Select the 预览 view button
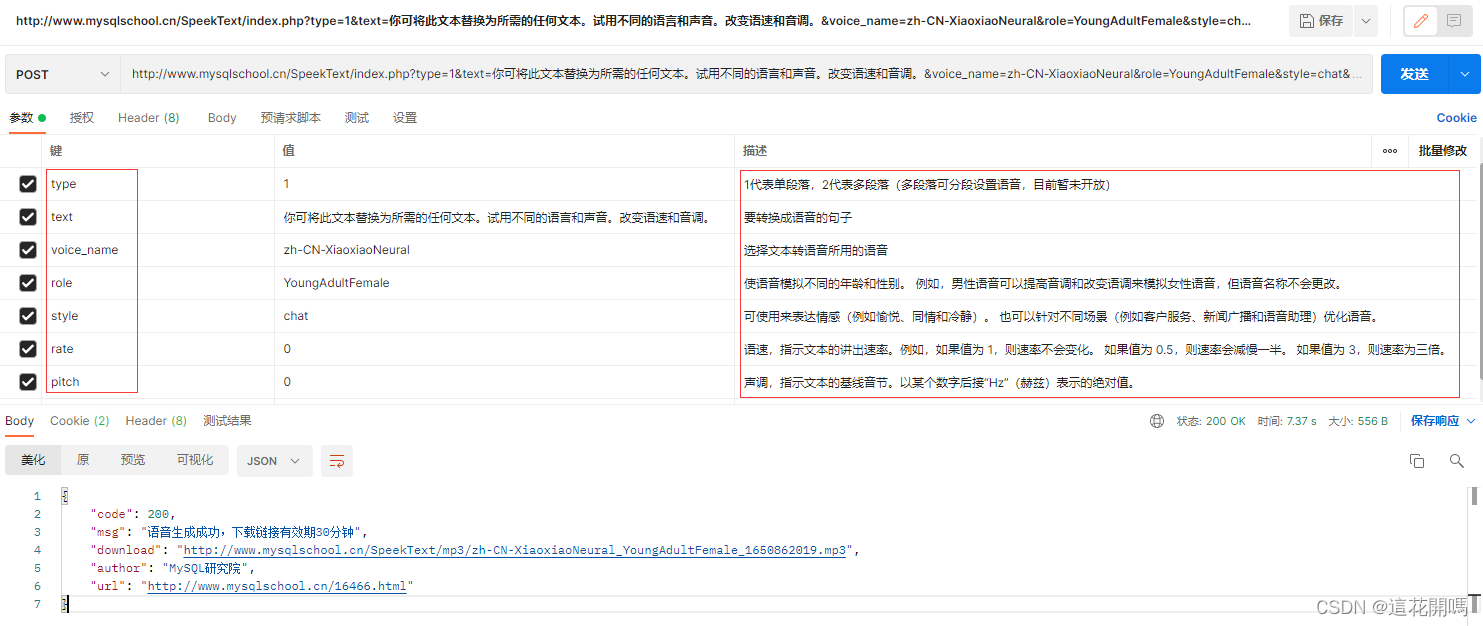Viewport: 1483px width, 626px height. coord(133,460)
